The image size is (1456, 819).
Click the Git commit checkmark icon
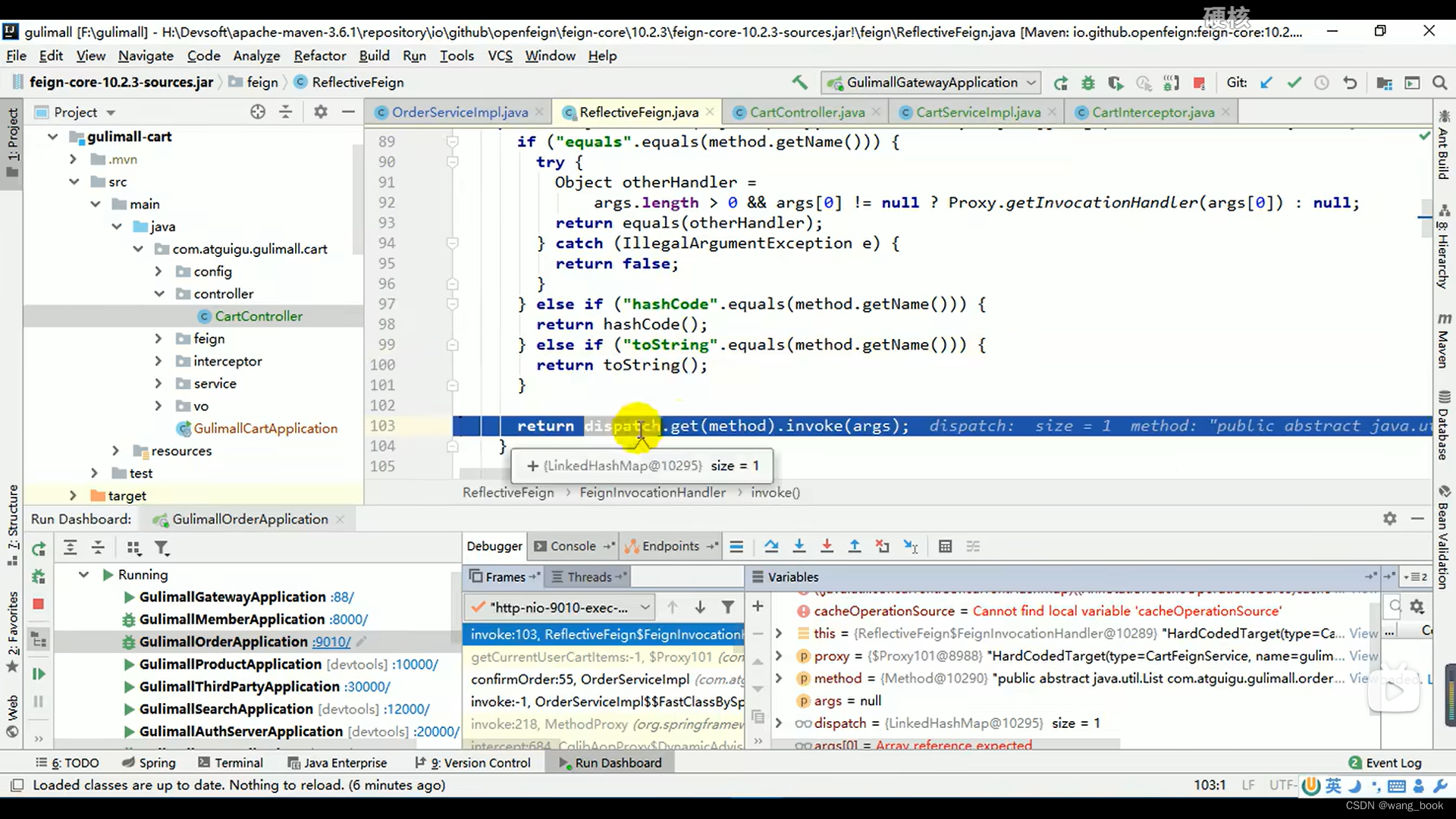pos(1294,83)
